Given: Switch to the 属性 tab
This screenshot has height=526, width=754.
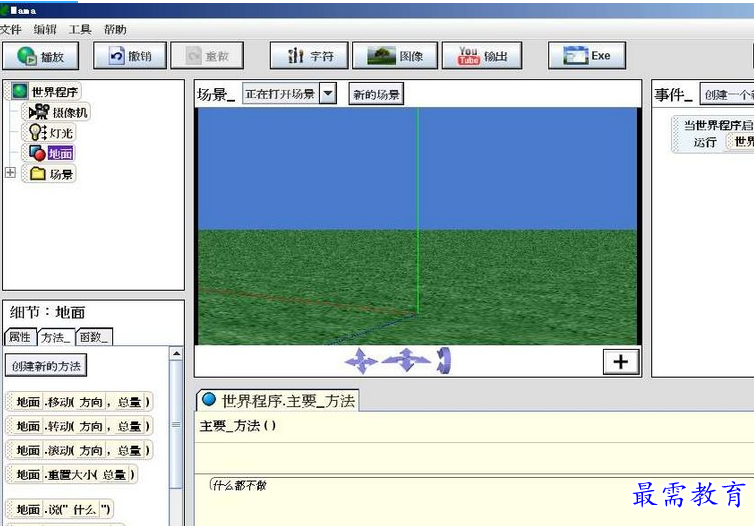Looking at the screenshot, I should (x=20, y=337).
